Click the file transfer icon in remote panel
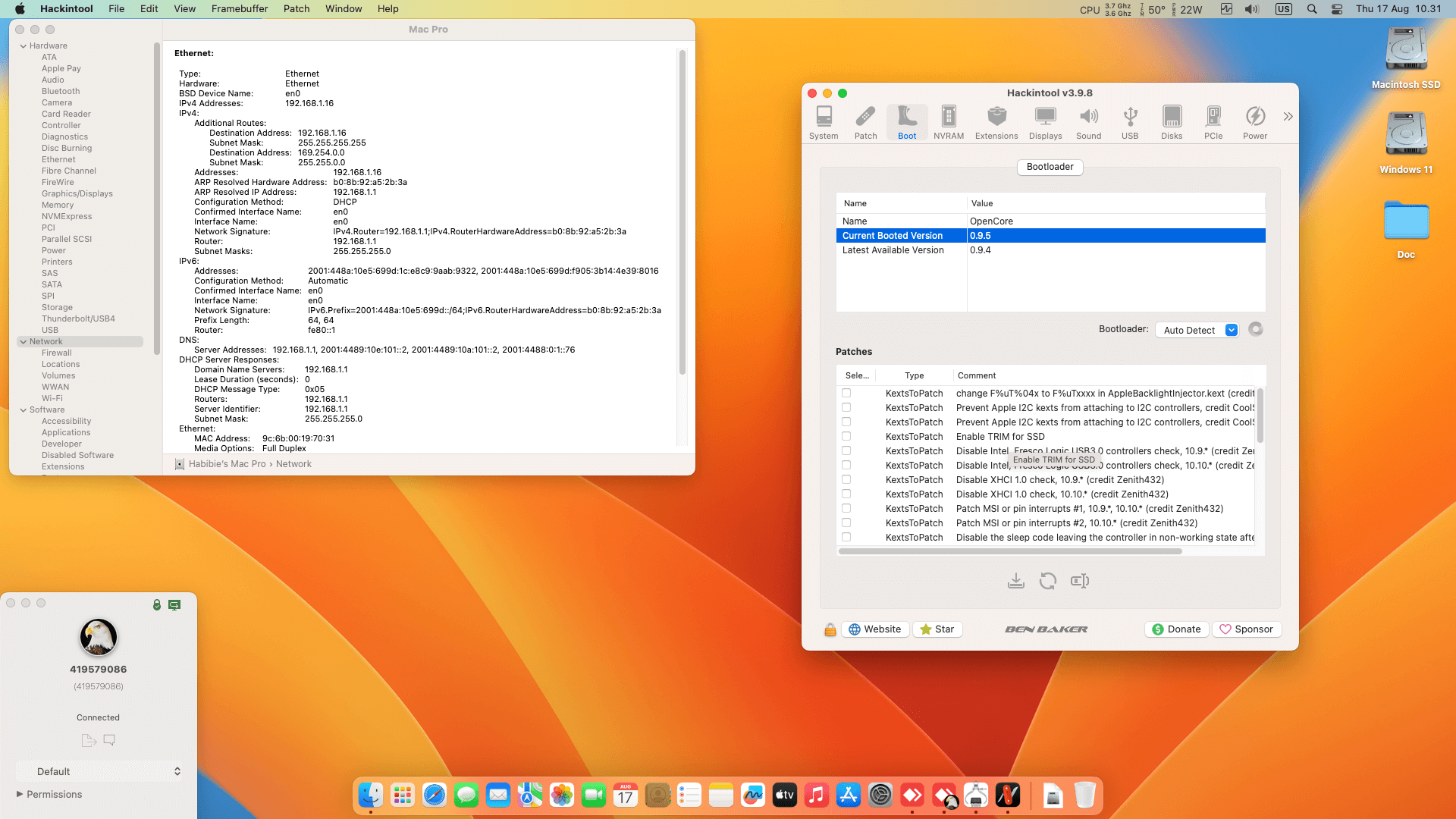The height and width of the screenshot is (819, 1456). pyautogui.click(x=89, y=740)
